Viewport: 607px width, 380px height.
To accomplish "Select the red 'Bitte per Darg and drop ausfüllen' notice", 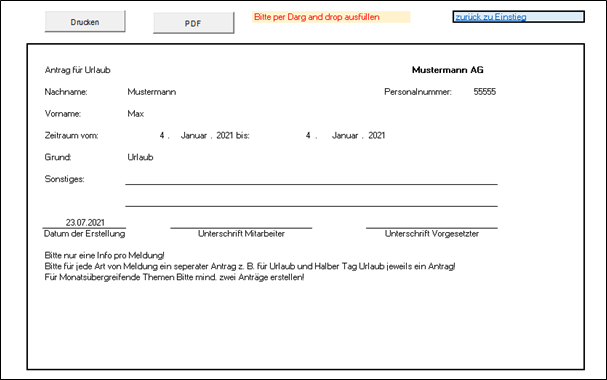I will 331,17.
